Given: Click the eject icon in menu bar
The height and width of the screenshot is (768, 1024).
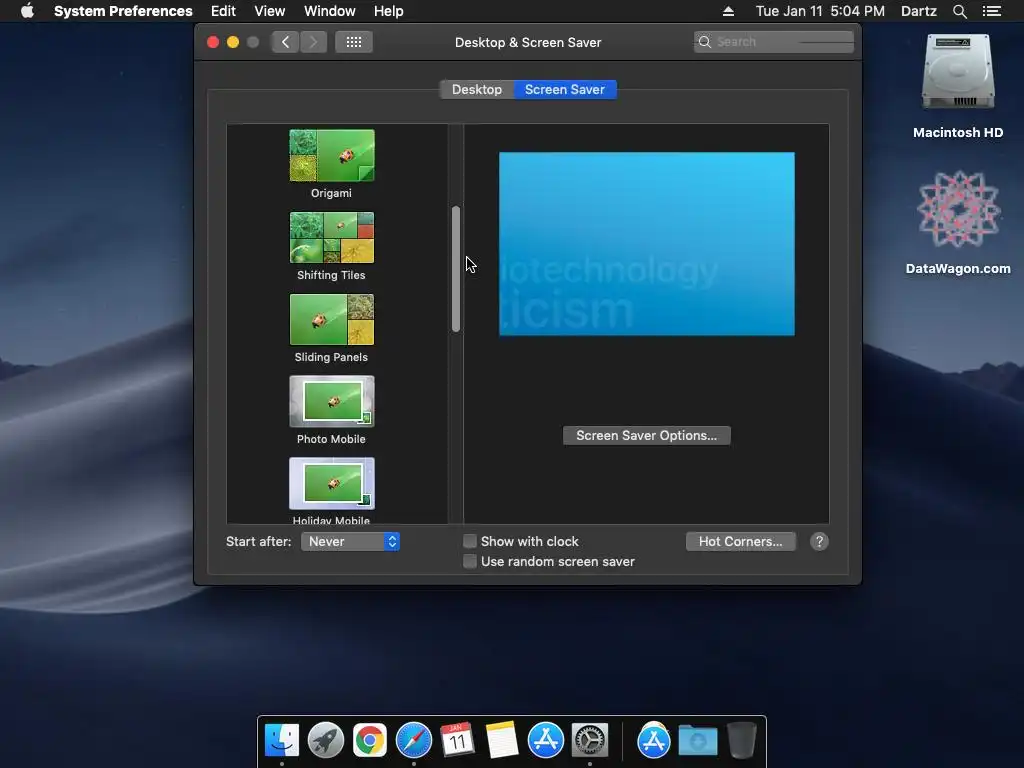Looking at the screenshot, I should point(728,11).
